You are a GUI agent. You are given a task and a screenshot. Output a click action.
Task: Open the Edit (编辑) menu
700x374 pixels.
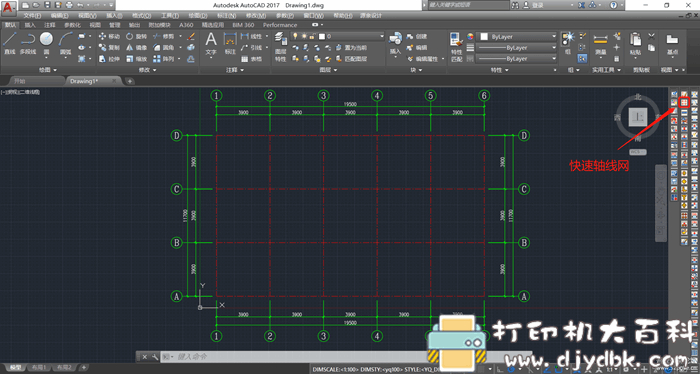tap(60, 16)
